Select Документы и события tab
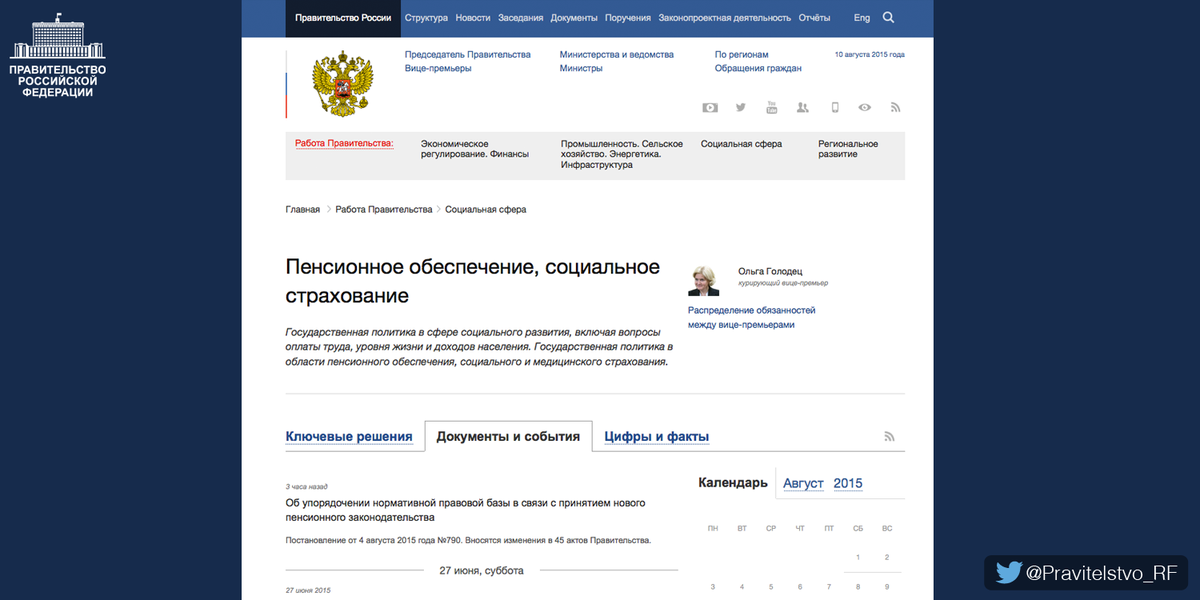Screen dimensions: 1200x600 pos(508,437)
